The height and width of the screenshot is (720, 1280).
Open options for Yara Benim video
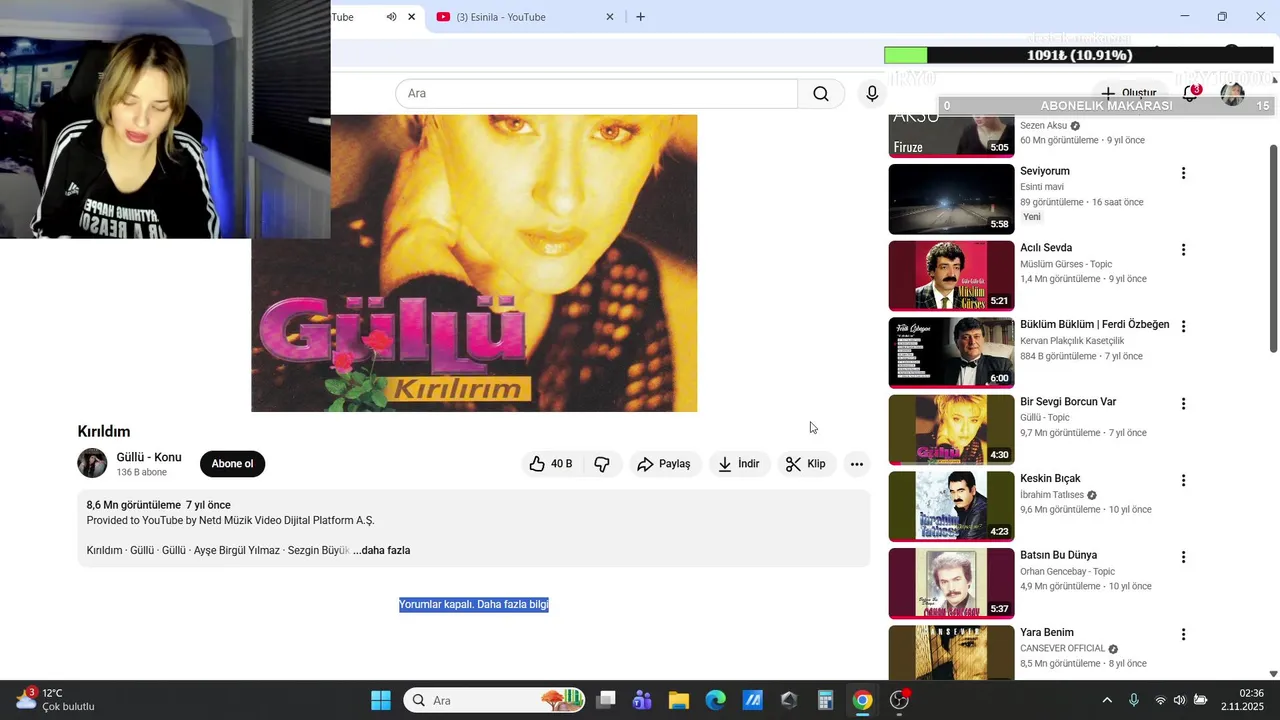(1183, 634)
